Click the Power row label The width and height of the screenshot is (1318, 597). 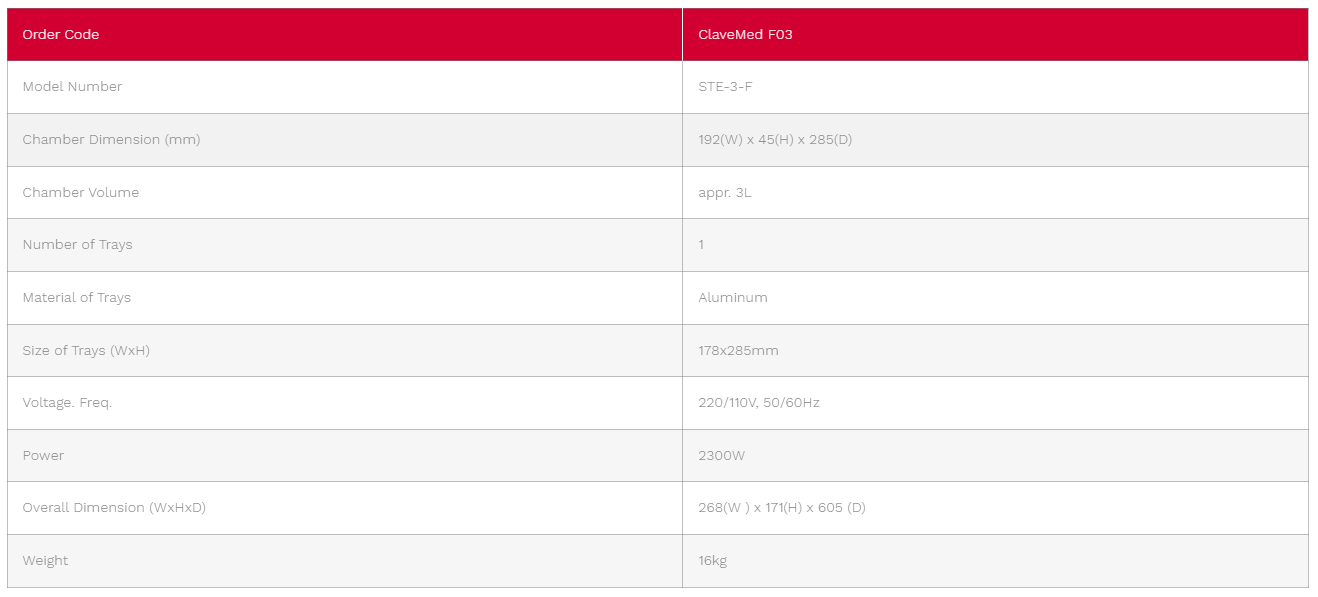pyautogui.click(x=43, y=455)
